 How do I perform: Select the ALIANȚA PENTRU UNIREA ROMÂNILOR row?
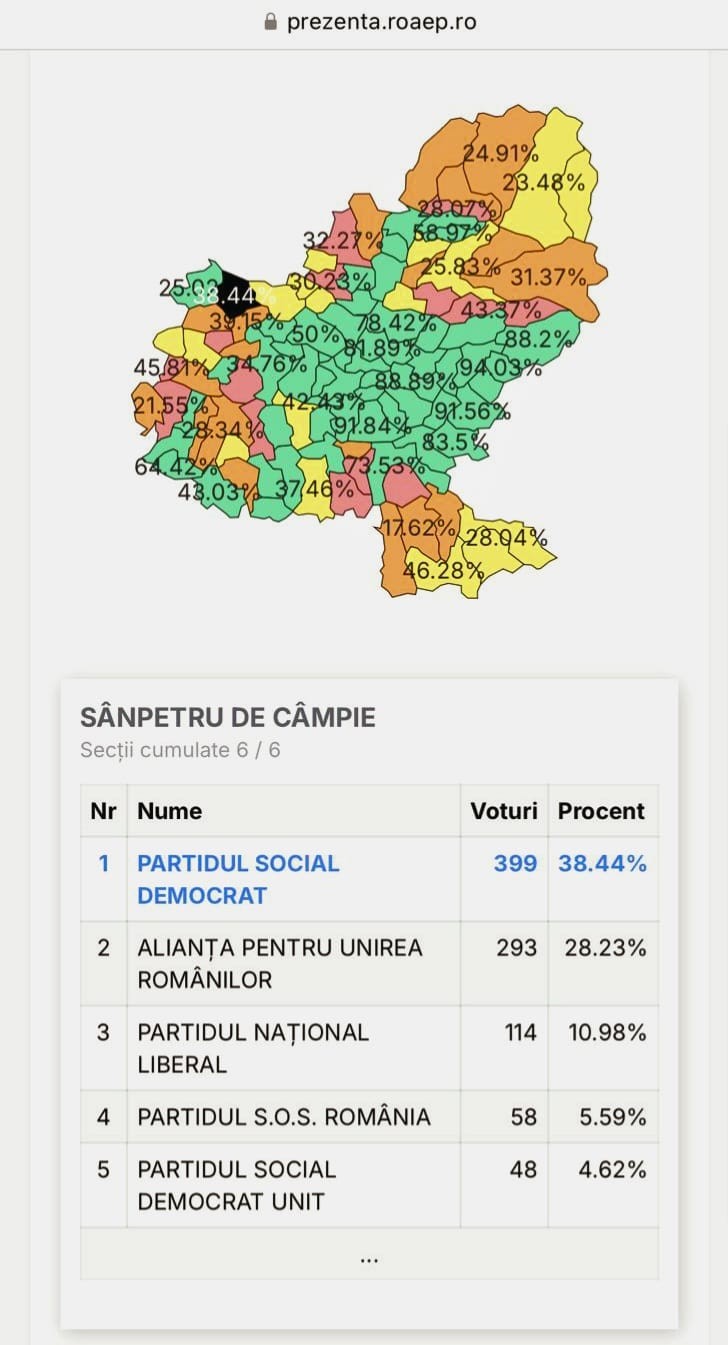coord(280,963)
